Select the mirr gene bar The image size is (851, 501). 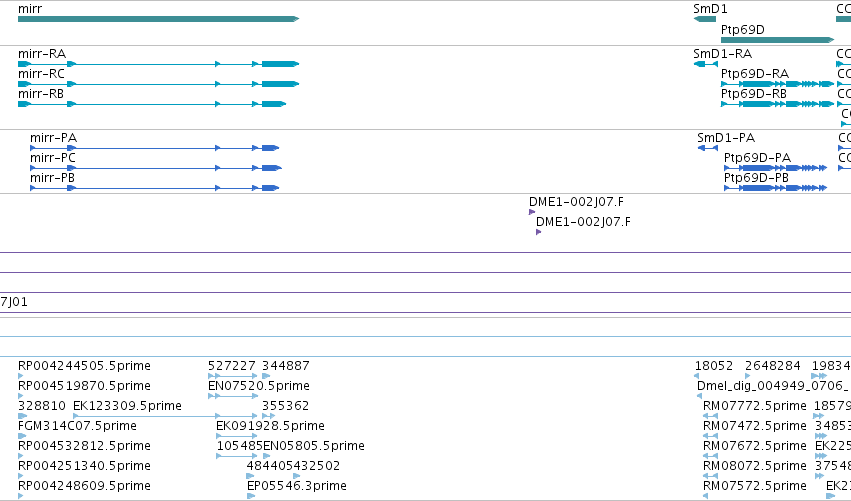click(158, 19)
